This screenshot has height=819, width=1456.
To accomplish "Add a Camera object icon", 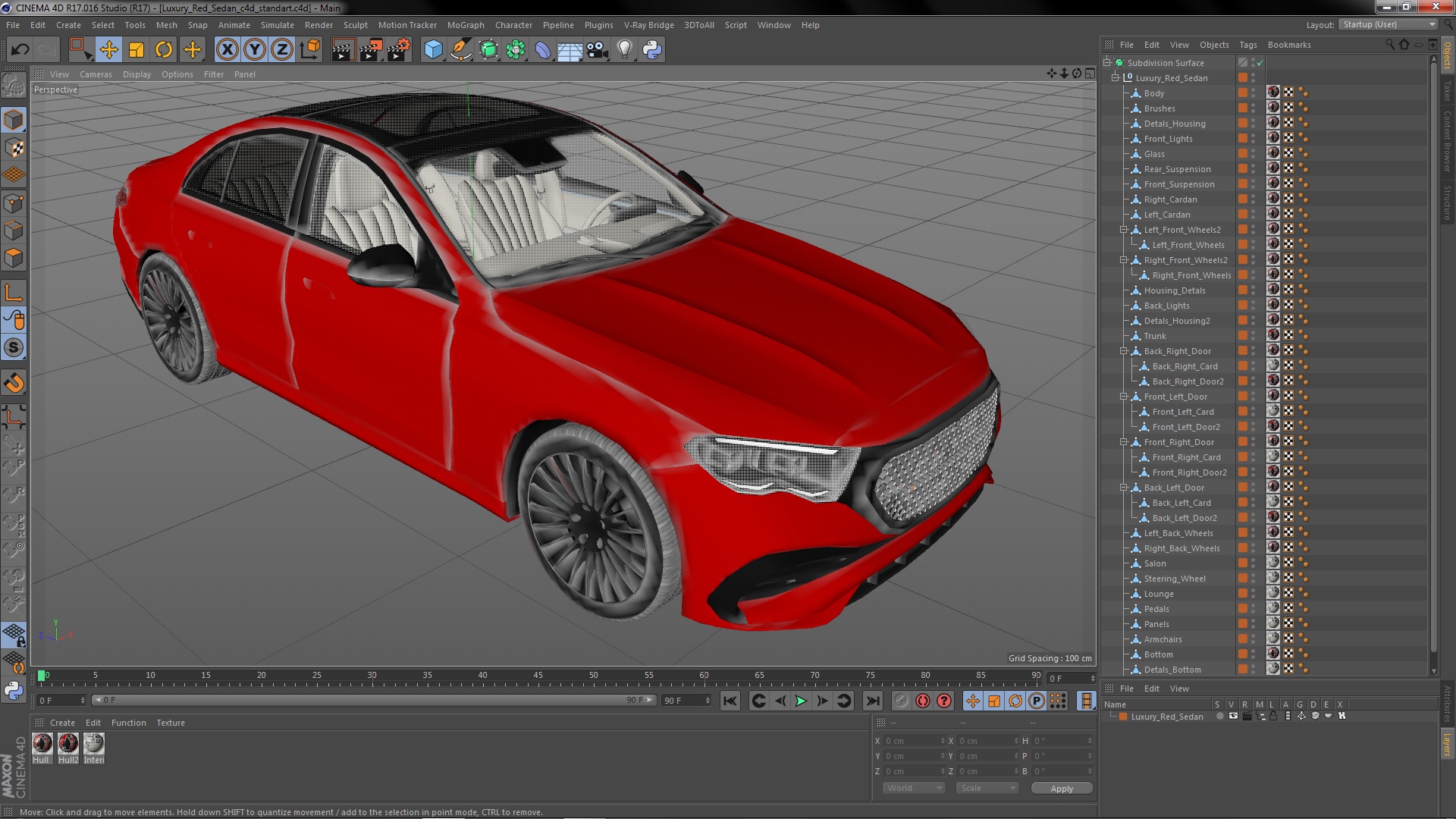I will [598, 50].
